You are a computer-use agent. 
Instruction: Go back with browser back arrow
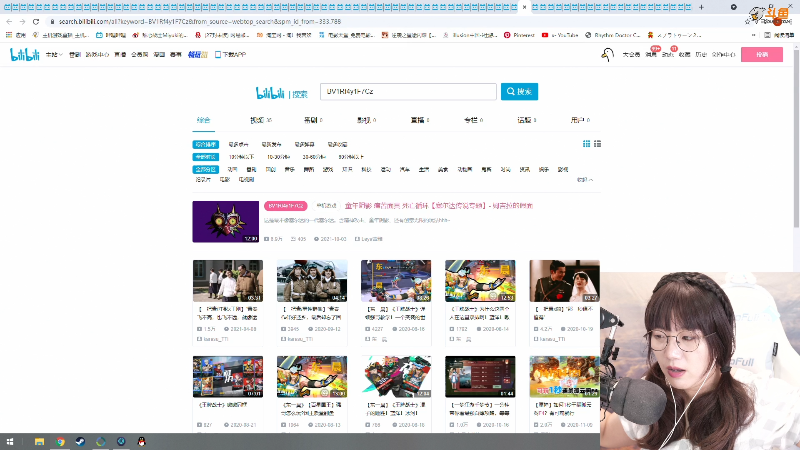(x=9, y=21)
